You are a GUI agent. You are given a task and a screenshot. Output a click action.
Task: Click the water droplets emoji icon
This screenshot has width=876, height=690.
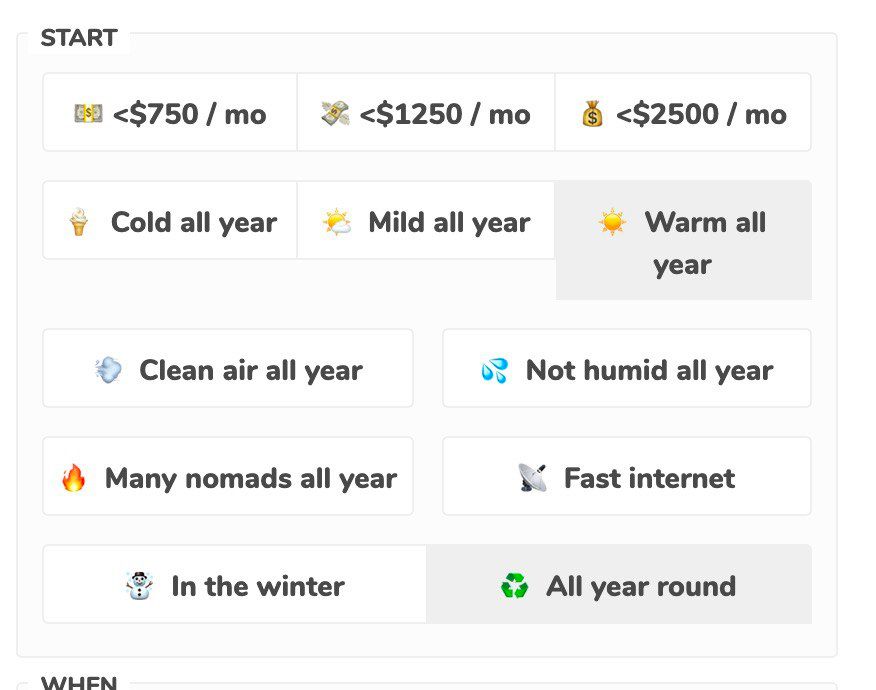coord(494,370)
